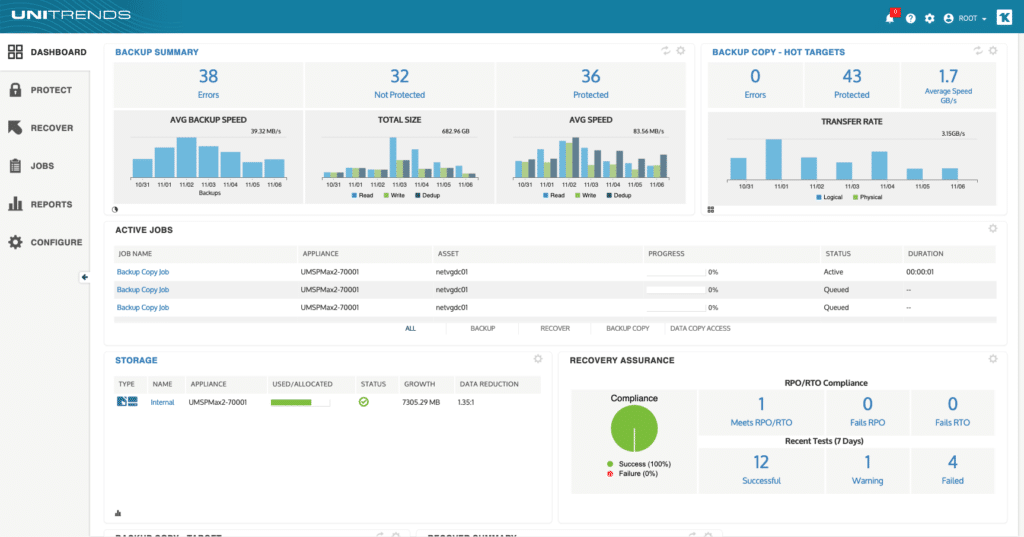Toggle Write legend in Total Size chart
Viewport: 1024px width, 537px height.
coord(394,195)
